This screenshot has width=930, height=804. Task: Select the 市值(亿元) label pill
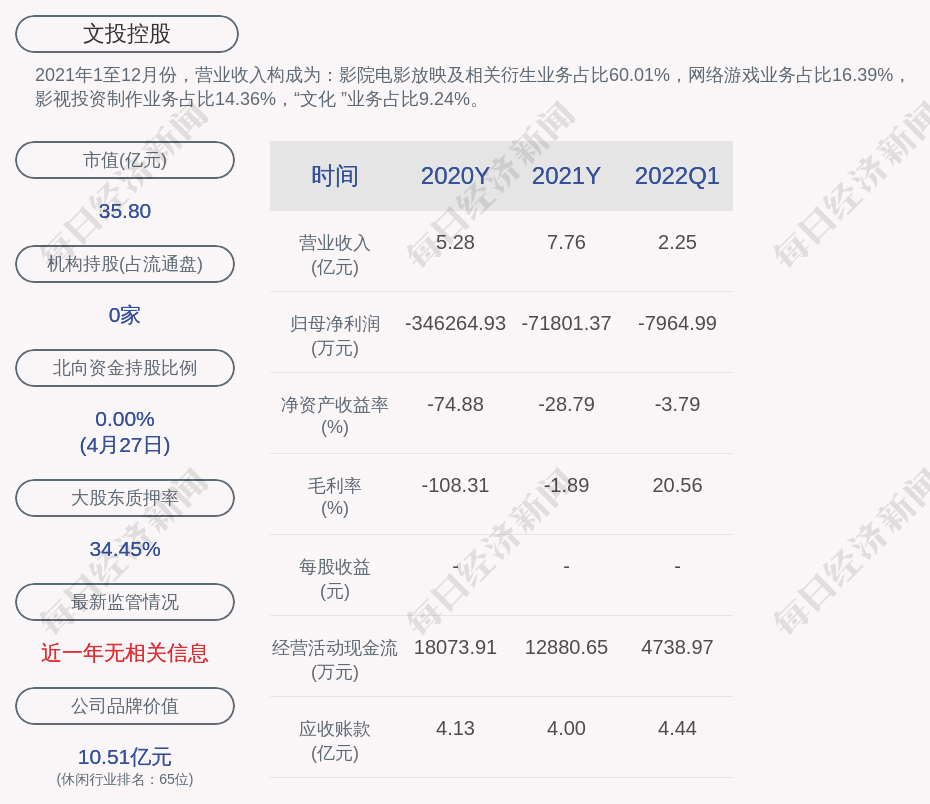[x=125, y=160]
